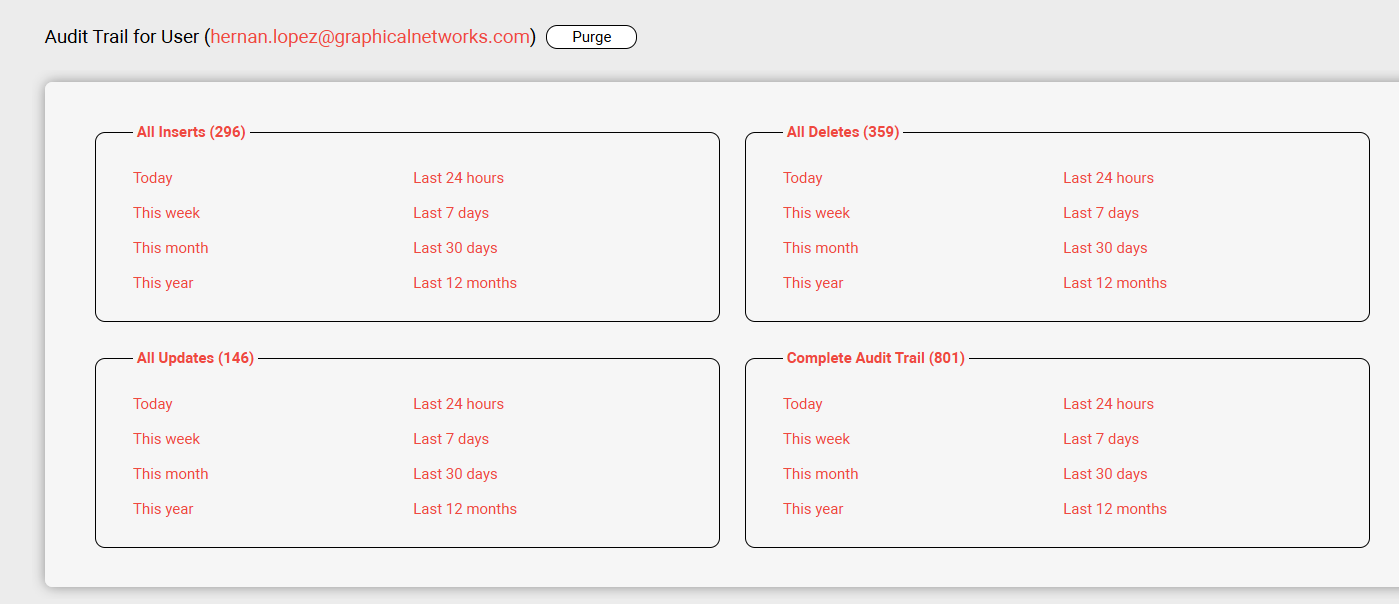Open All Deletes (359) heading link
1399x604 pixels.
coord(842,132)
